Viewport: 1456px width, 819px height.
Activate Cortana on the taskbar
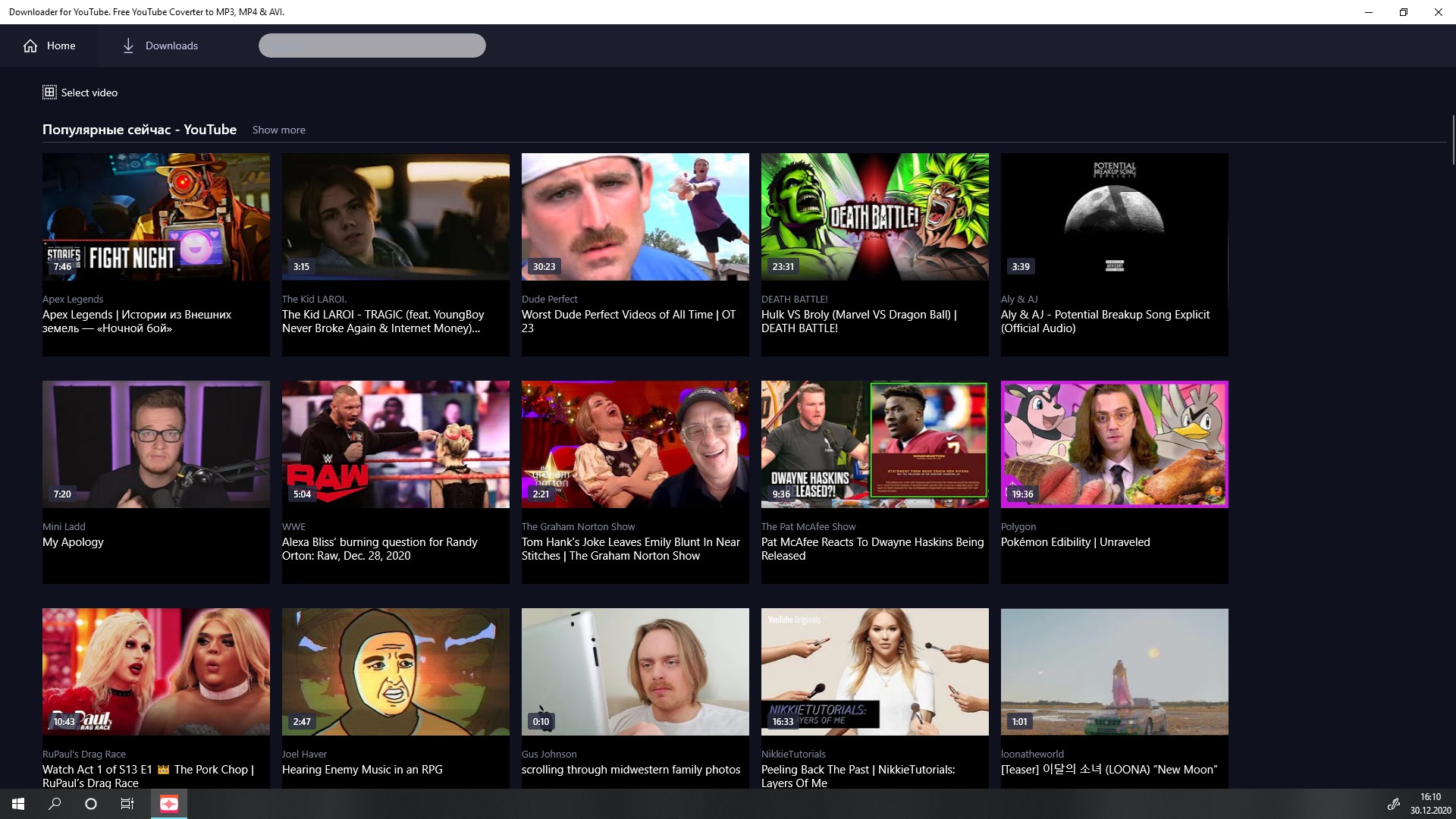click(x=90, y=803)
